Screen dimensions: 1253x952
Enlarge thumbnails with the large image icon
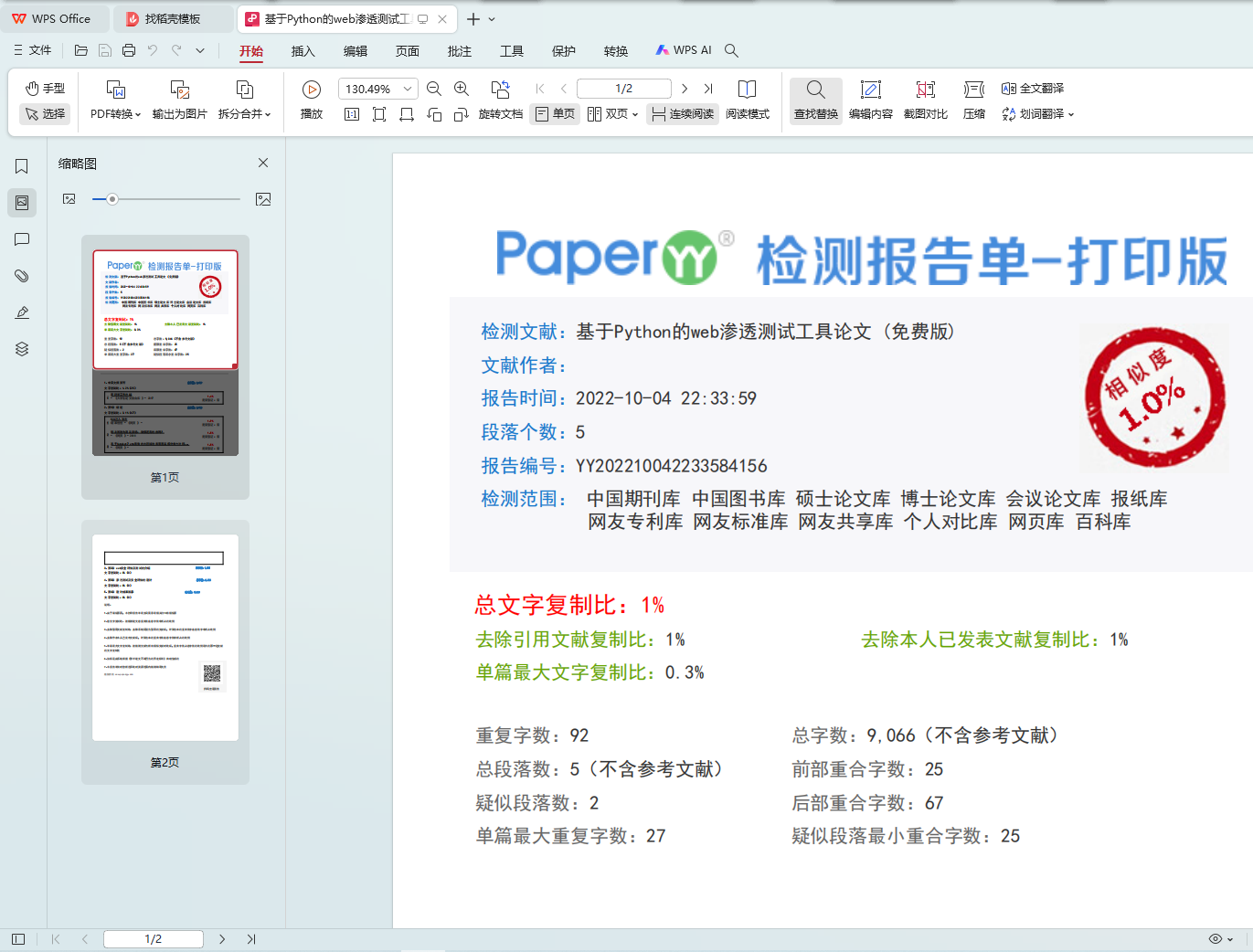(x=263, y=199)
